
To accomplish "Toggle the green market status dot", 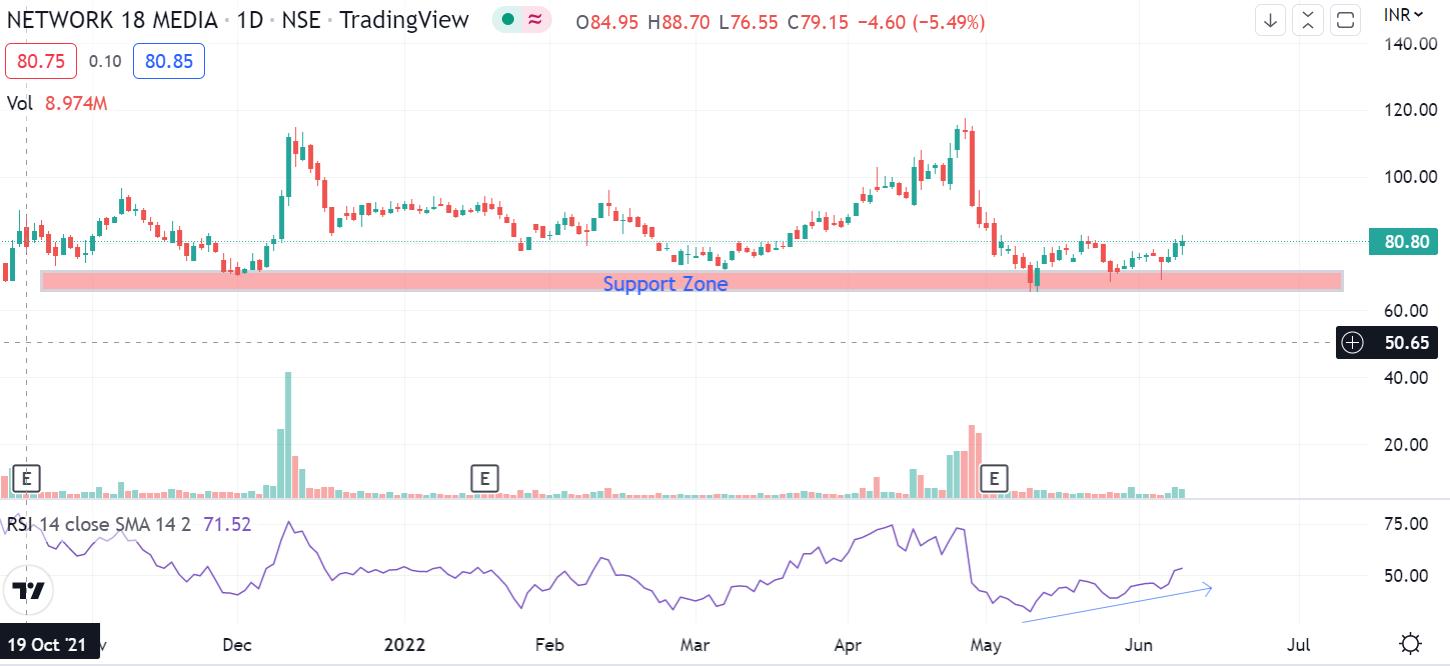I will point(508,20).
